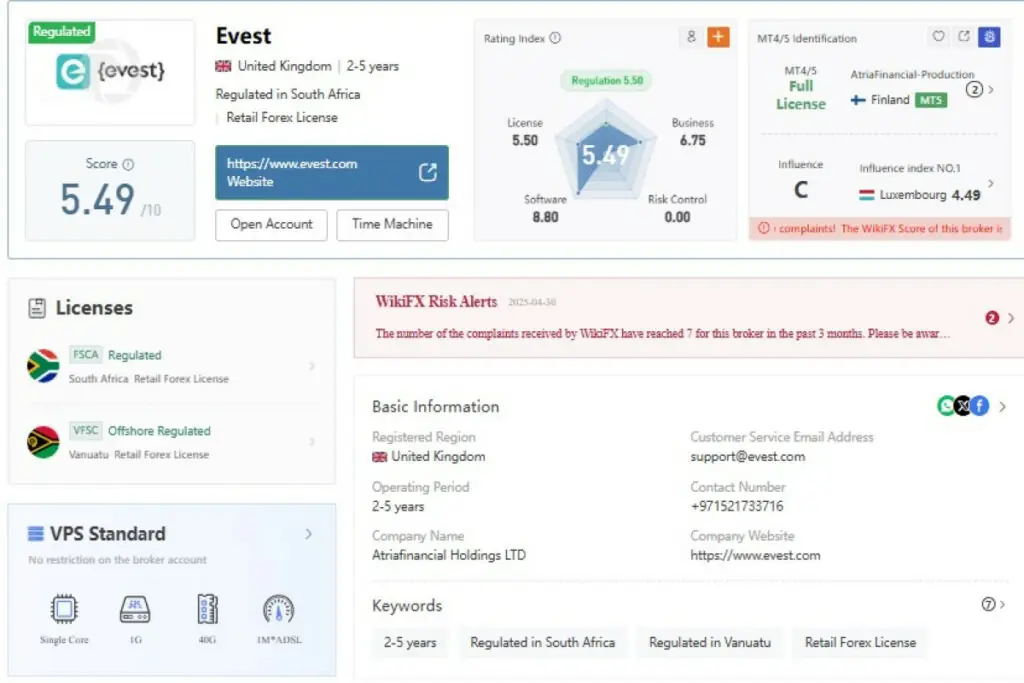Open the Facebook social icon
The height and width of the screenshot is (683, 1024).
click(980, 406)
